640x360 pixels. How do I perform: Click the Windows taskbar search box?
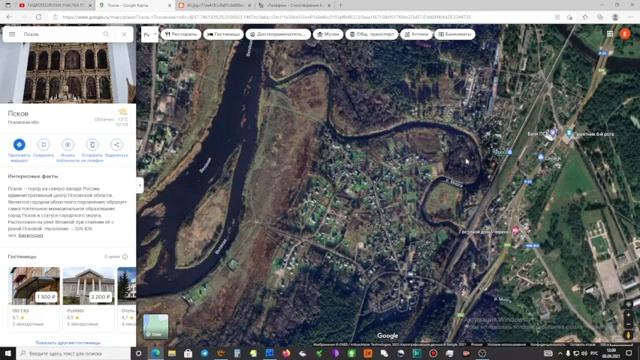click(73, 353)
